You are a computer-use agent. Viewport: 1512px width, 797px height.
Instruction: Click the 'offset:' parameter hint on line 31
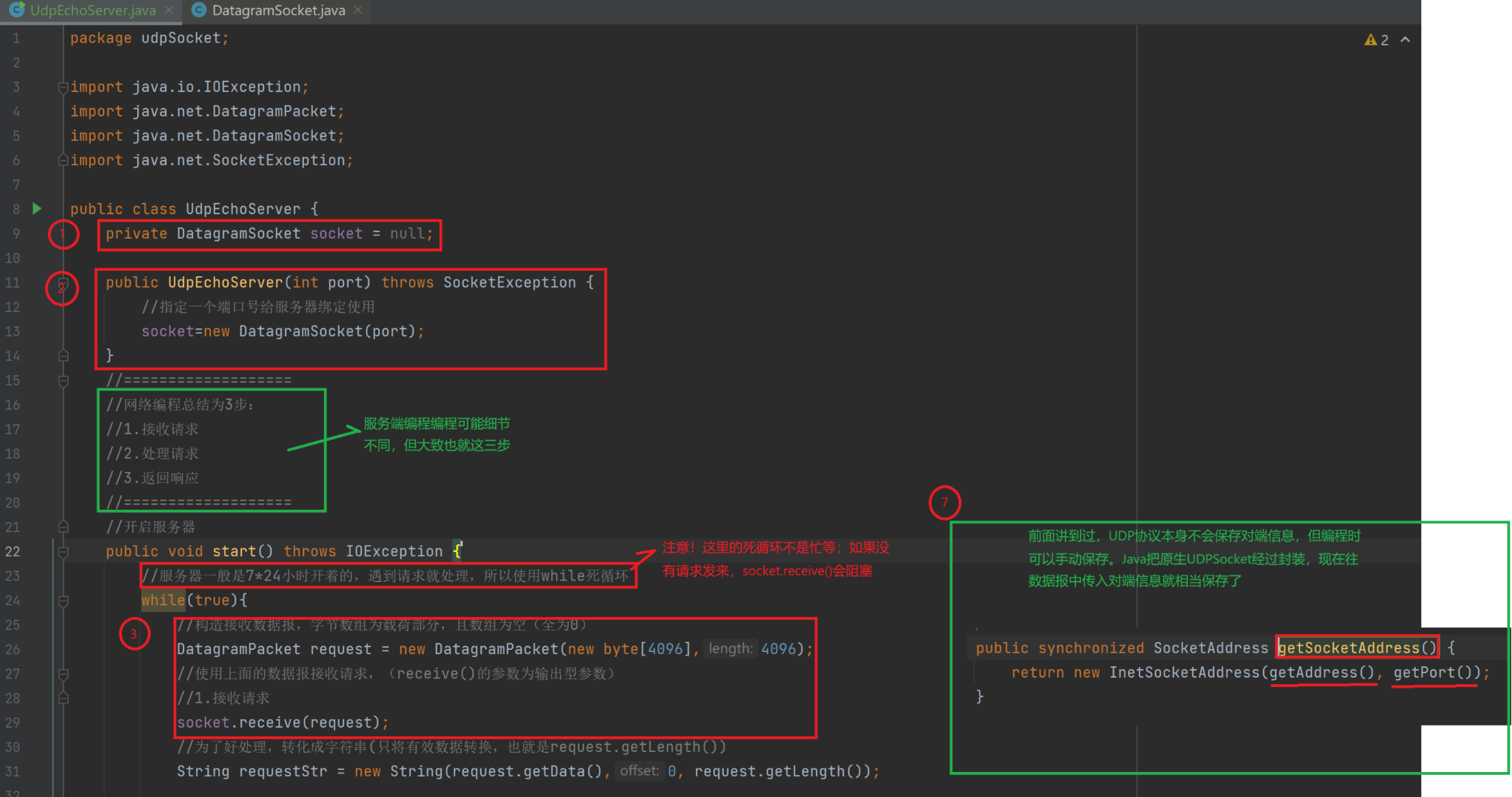click(639, 771)
